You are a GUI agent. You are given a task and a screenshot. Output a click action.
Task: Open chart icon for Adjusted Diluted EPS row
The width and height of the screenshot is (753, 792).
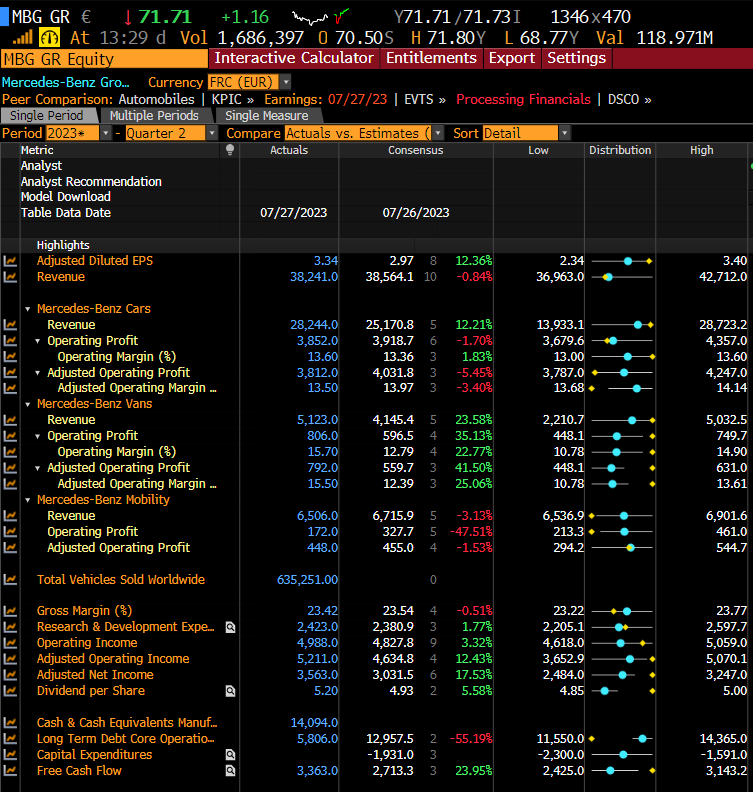10,261
